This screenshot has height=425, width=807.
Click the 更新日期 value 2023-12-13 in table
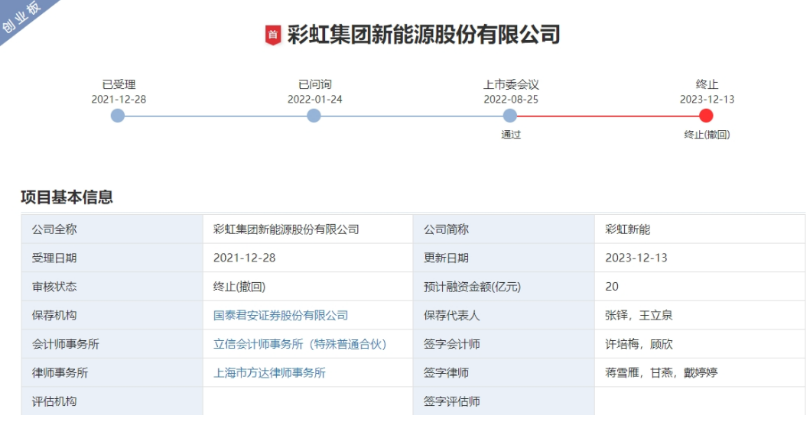[x=700, y=258]
